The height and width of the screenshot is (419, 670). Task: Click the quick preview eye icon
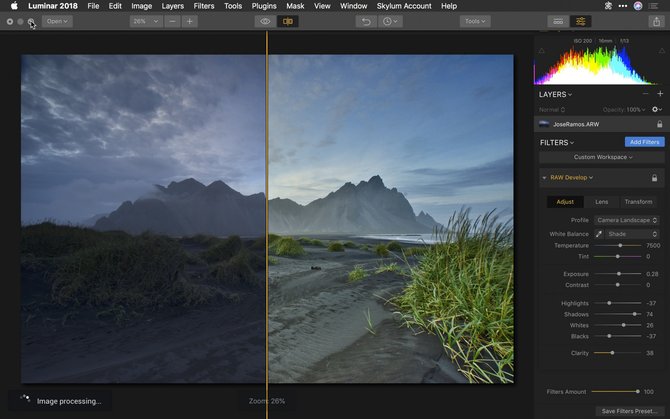point(265,21)
